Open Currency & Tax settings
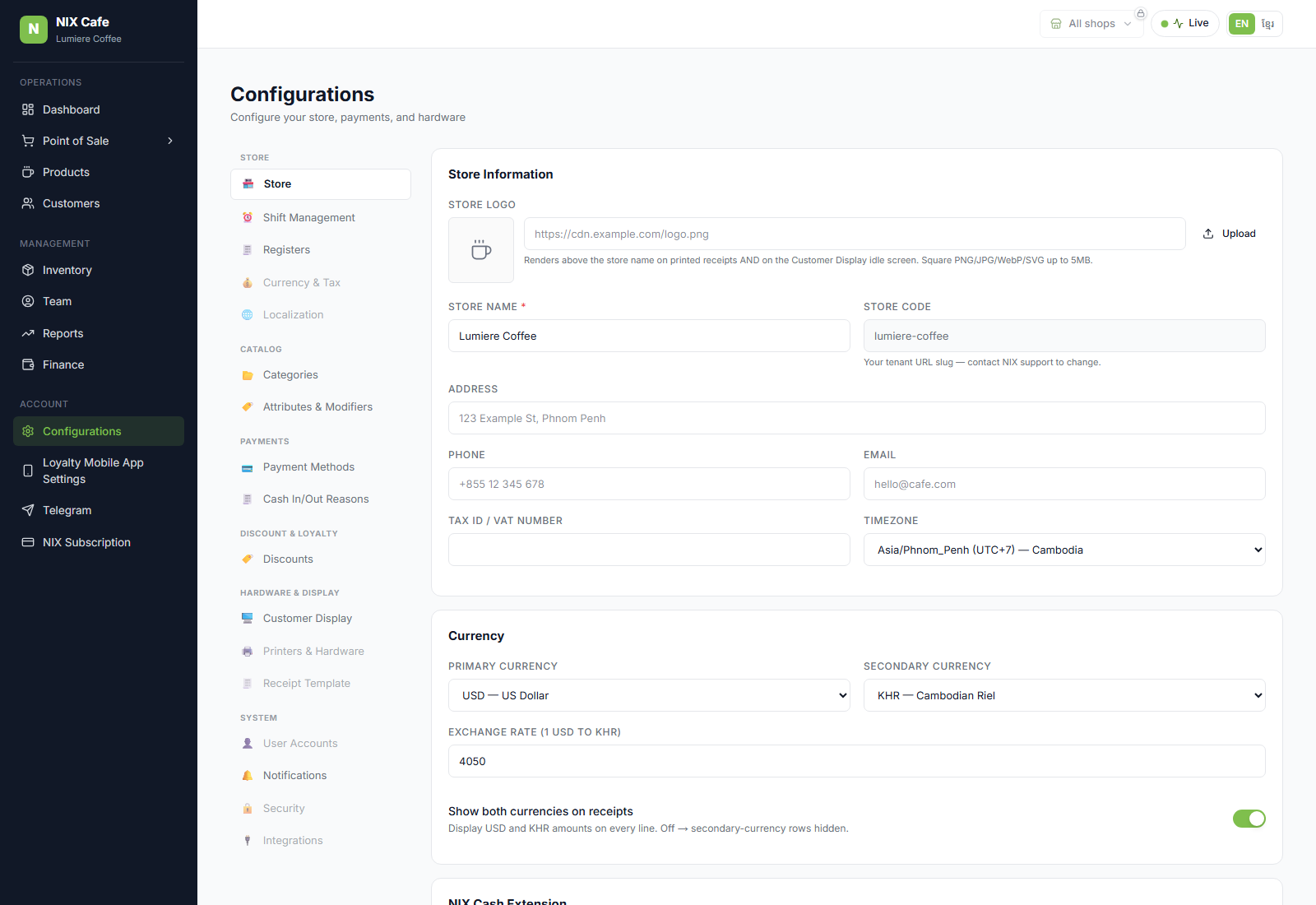1316x905 pixels. (x=321, y=282)
